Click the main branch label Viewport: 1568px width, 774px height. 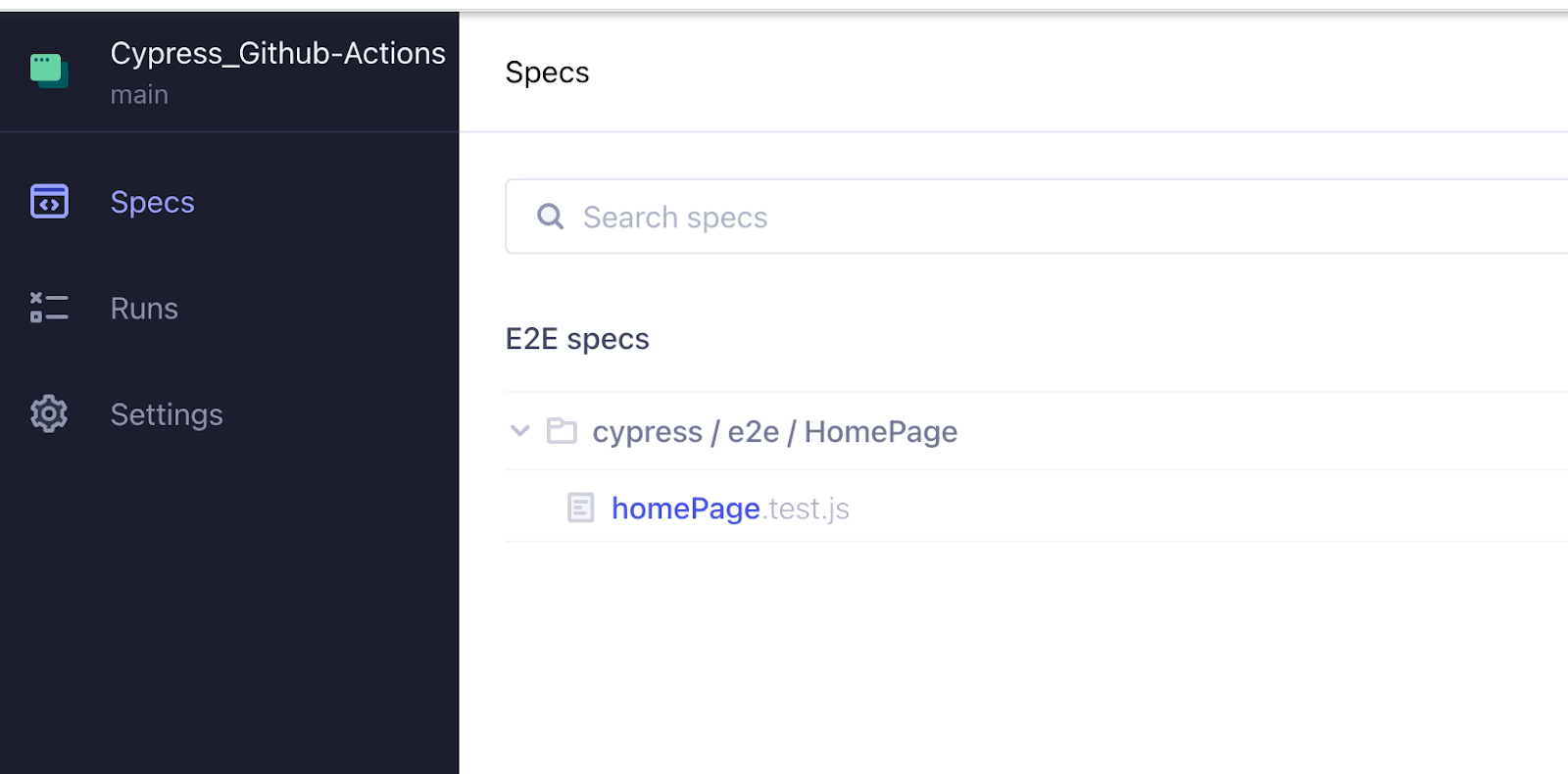(139, 94)
